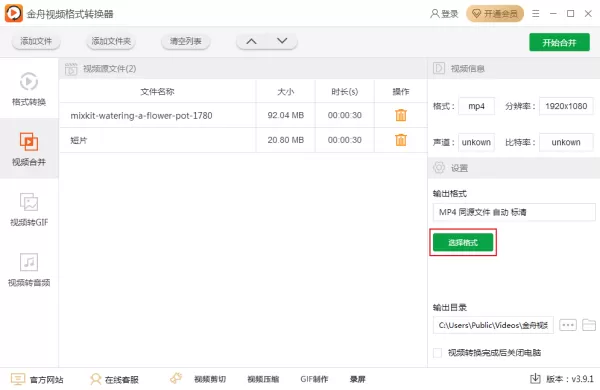
Task: Open the 视频转音频 sidebar tab
Action: pyautogui.click(x=29, y=269)
